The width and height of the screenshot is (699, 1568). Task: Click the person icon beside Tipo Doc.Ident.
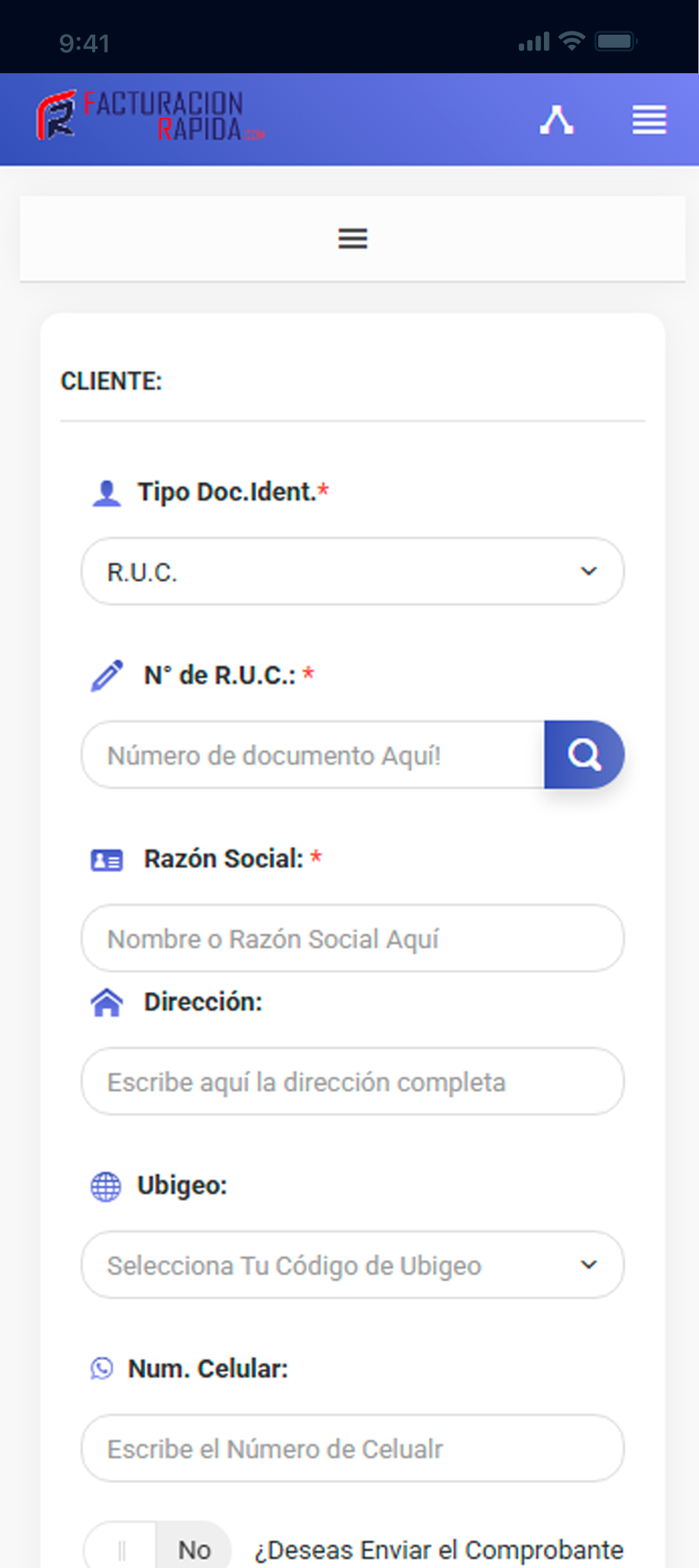(x=106, y=493)
